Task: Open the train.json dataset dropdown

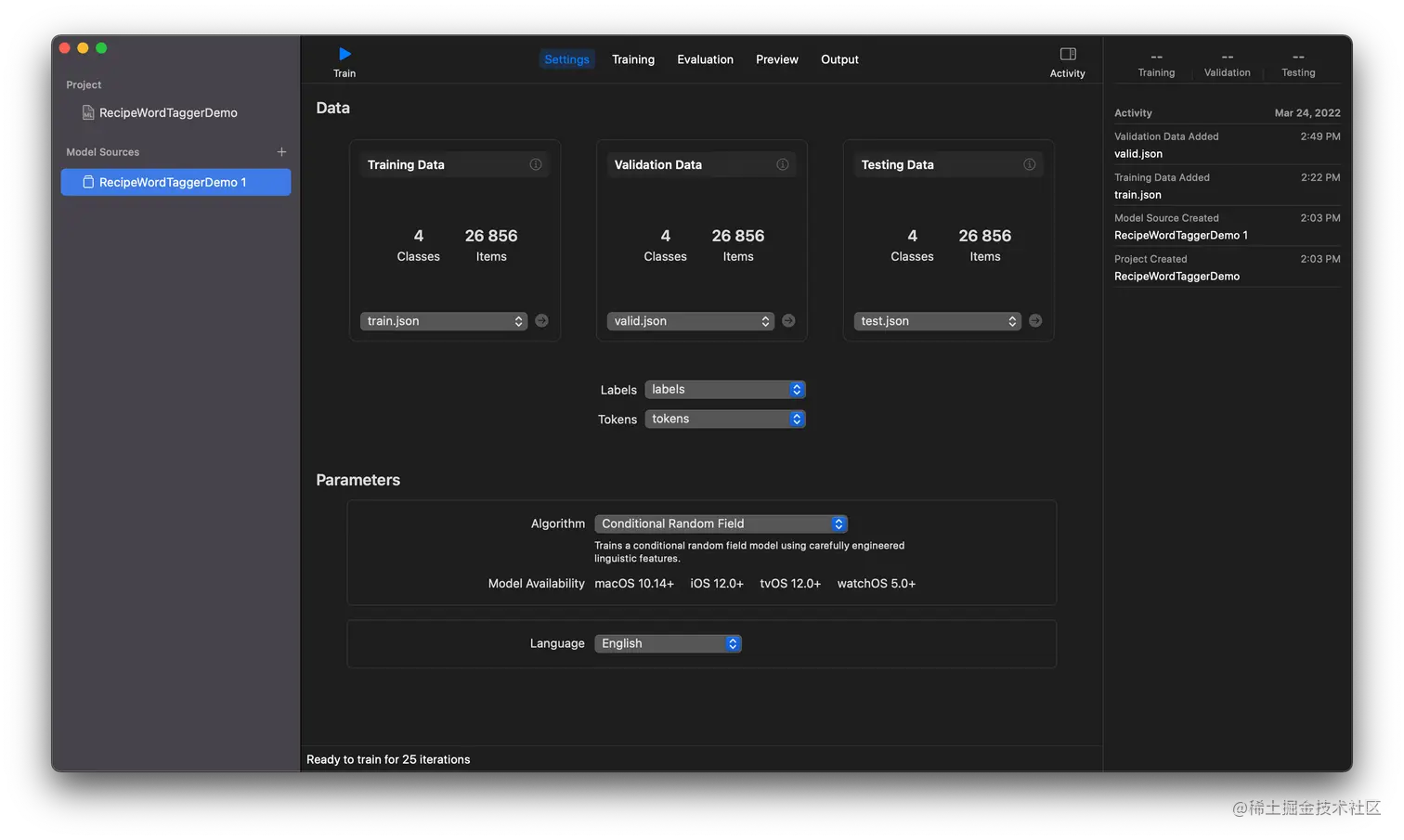Action: click(444, 321)
